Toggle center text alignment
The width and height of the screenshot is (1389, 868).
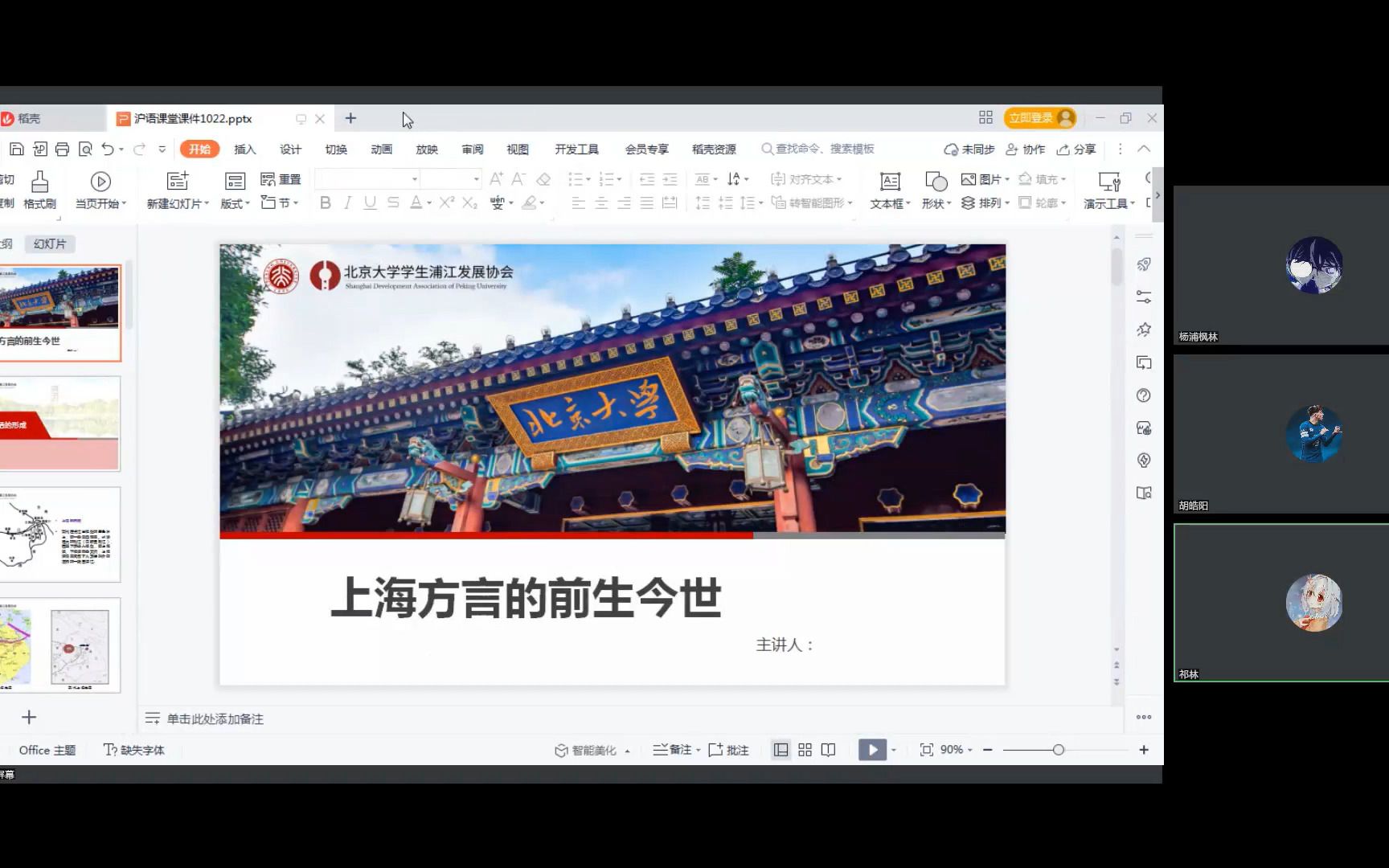click(x=601, y=203)
